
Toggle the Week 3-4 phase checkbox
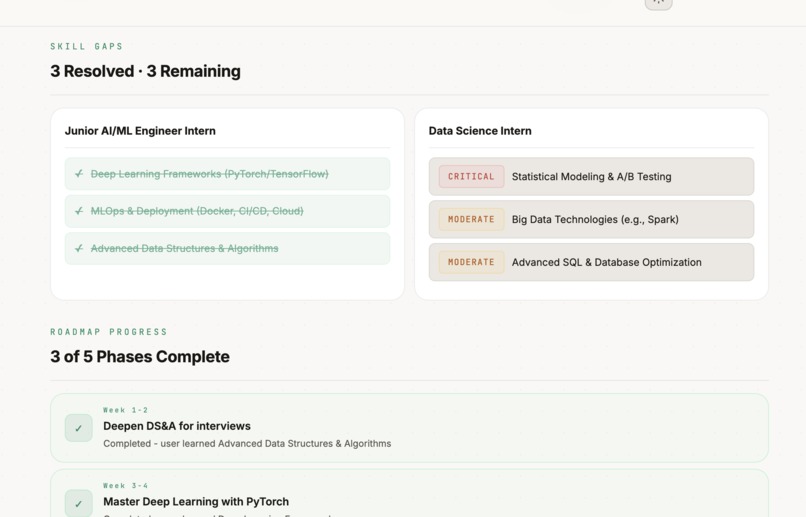point(79,503)
